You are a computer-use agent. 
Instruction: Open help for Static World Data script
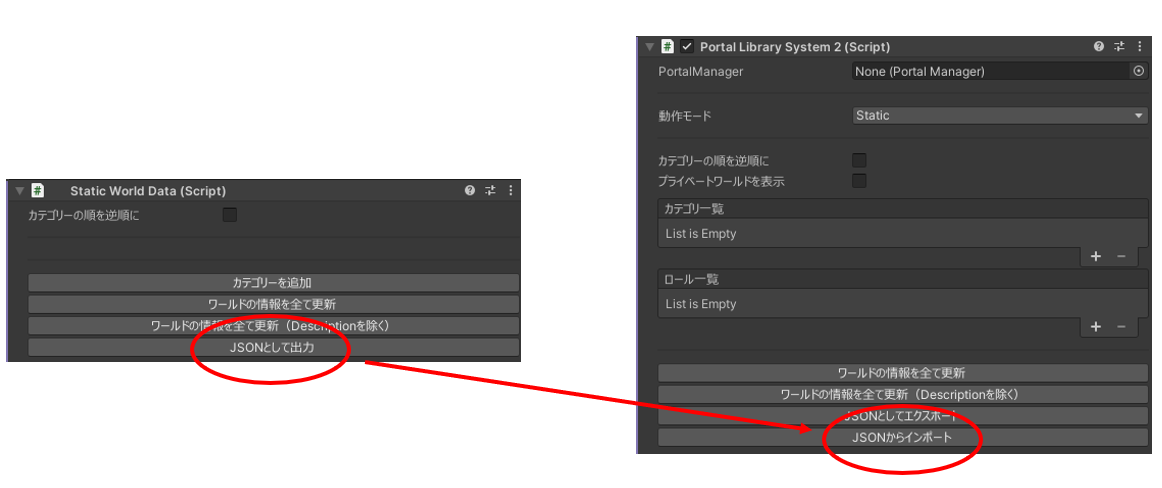pyautogui.click(x=470, y=190)
